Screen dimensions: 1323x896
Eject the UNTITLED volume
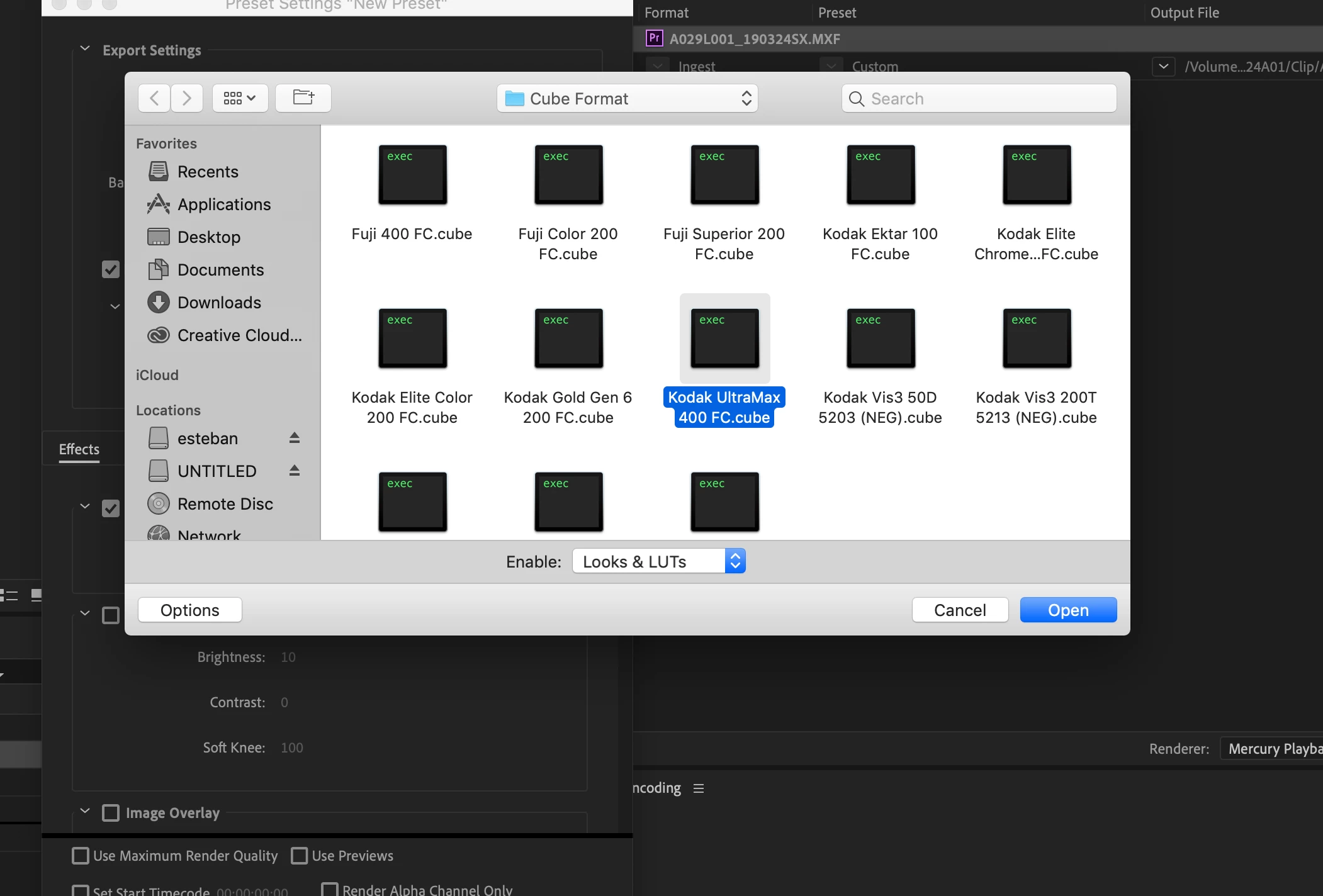(x=294, y=471)
